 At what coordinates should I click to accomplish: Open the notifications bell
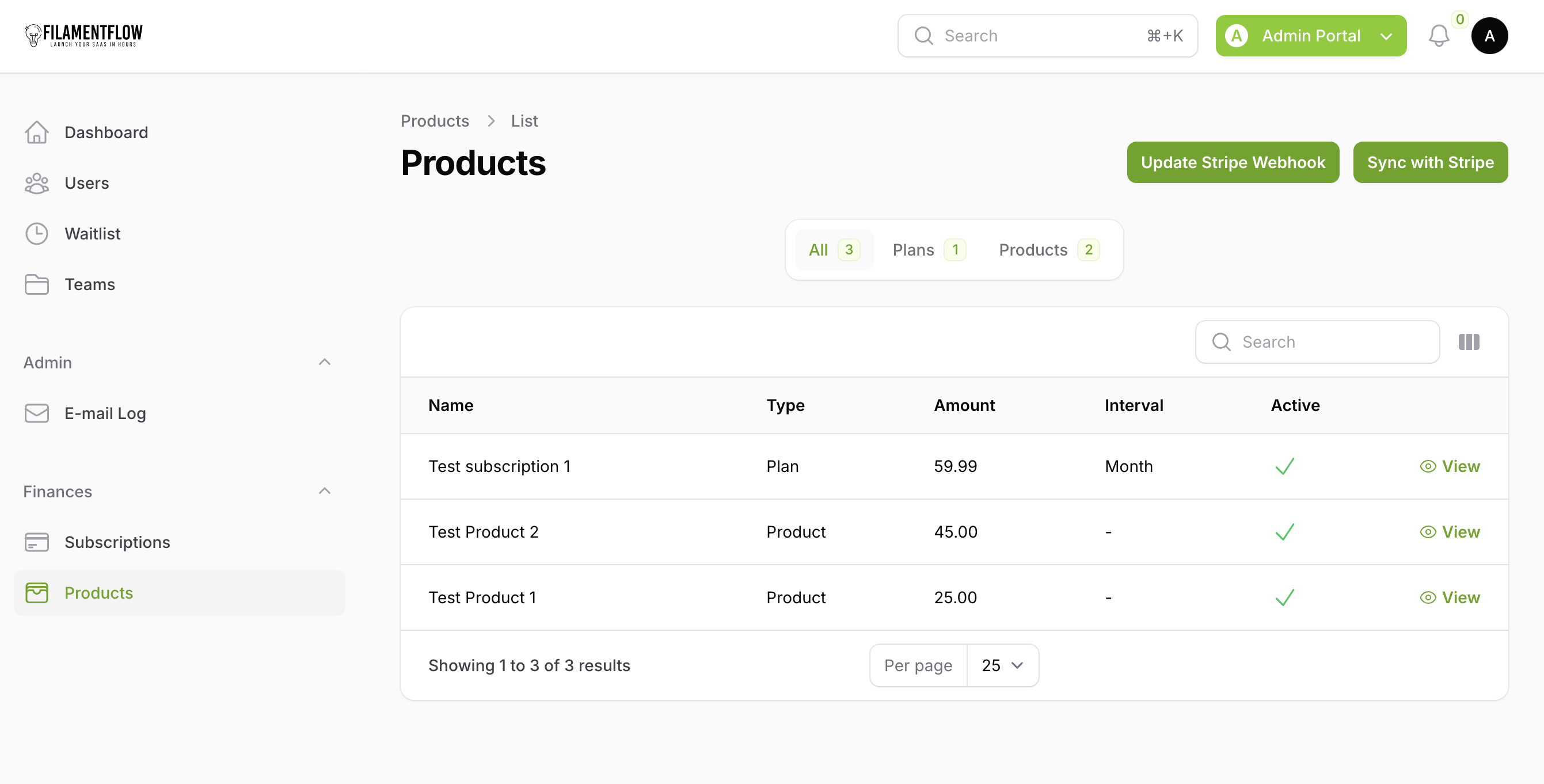tap(1439, 36)
